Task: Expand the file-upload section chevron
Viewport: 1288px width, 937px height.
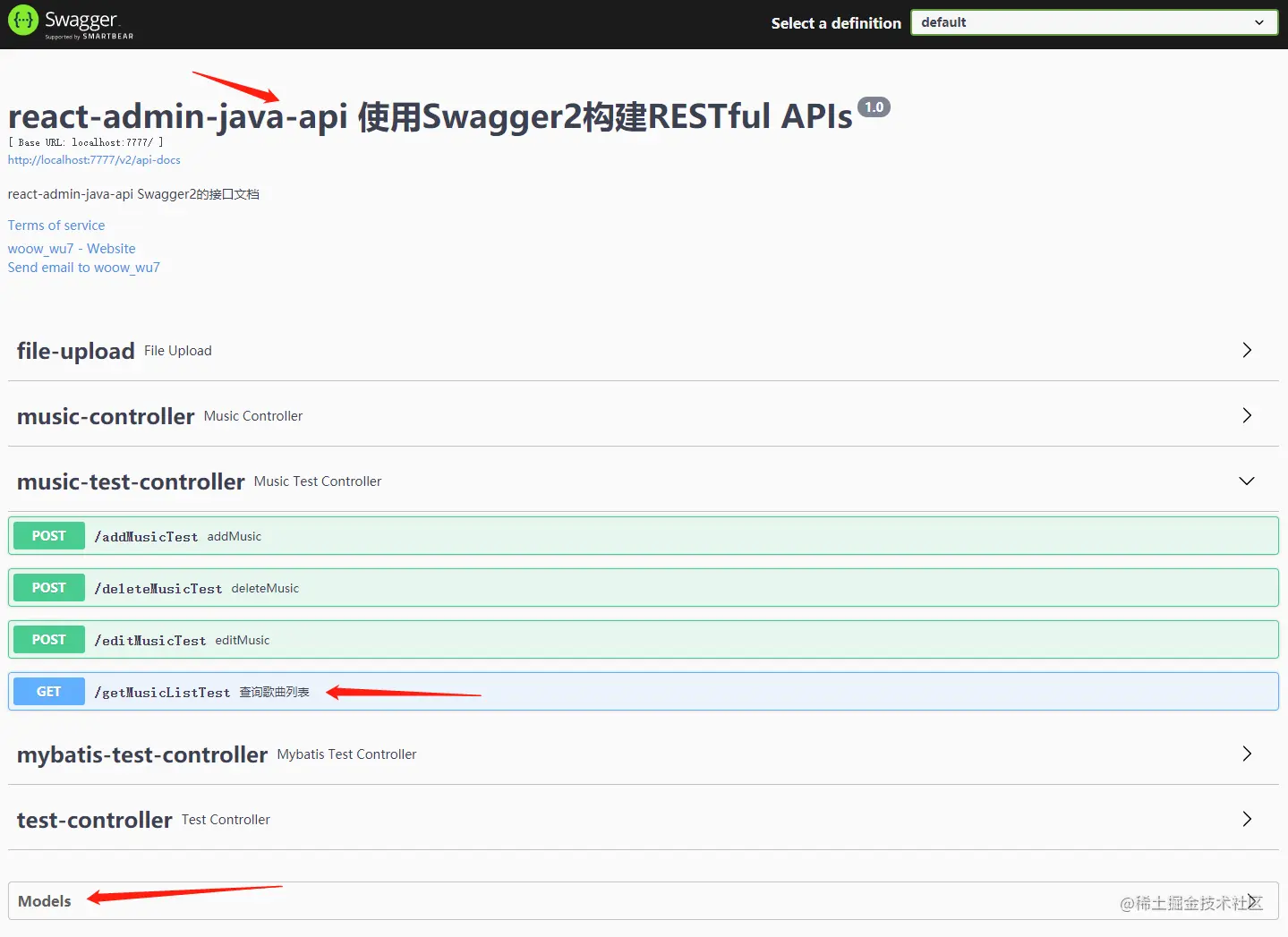Action: coord(1247,350)
